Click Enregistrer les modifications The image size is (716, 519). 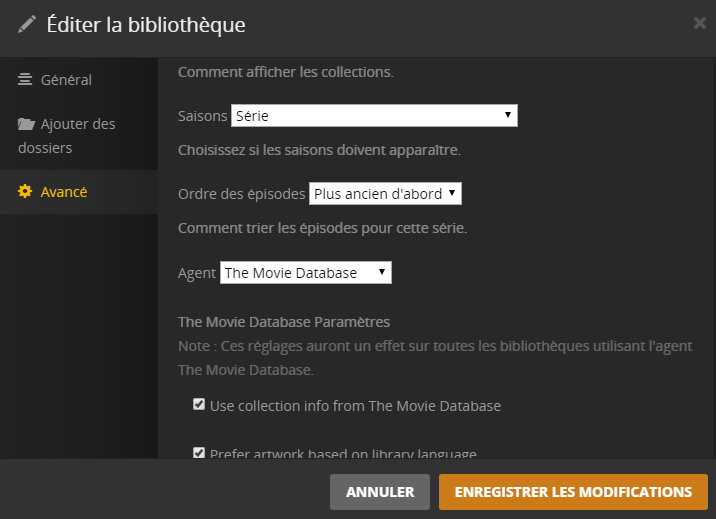point(573,492)
